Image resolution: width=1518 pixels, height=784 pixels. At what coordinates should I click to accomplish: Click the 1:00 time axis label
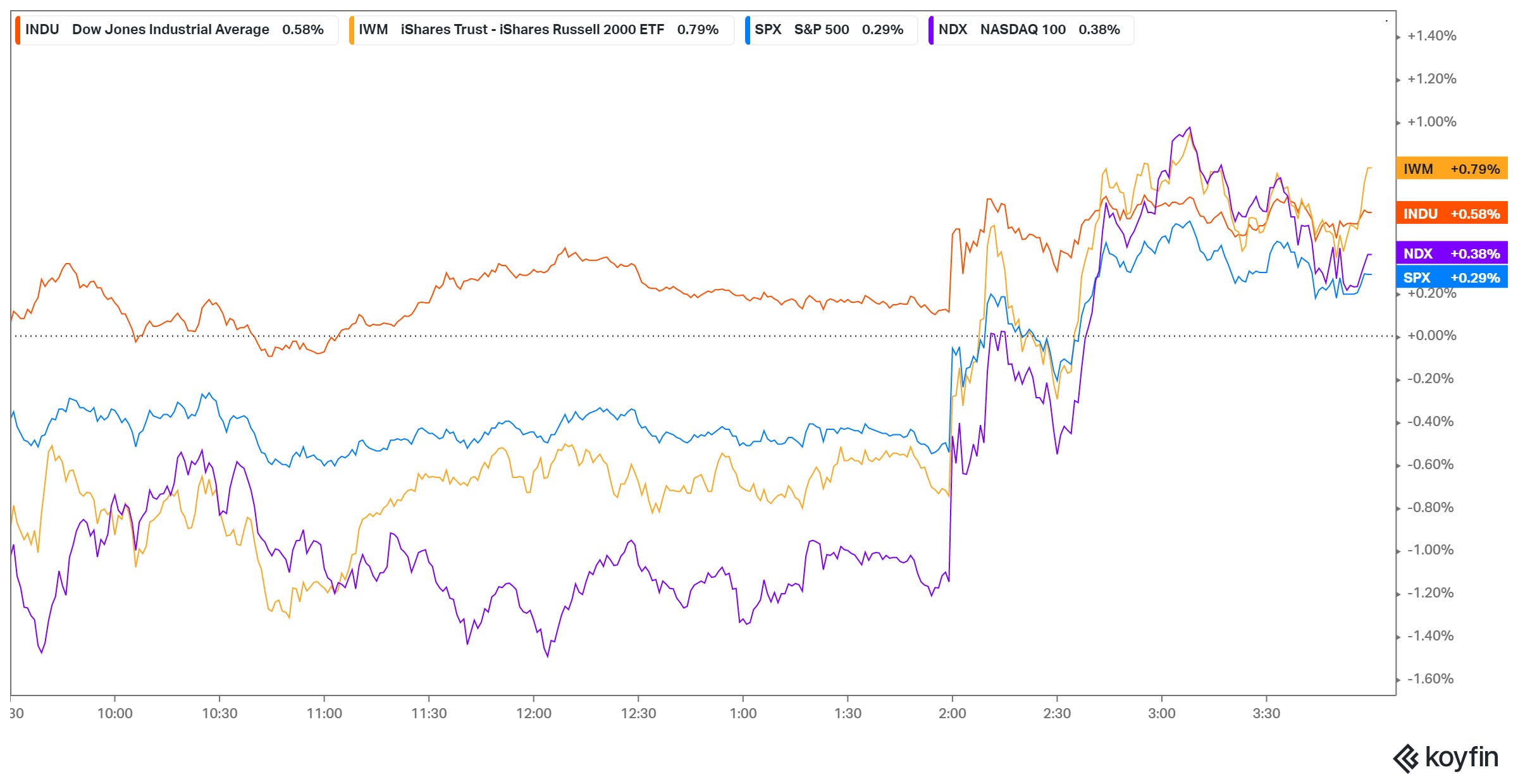(743, 714)
